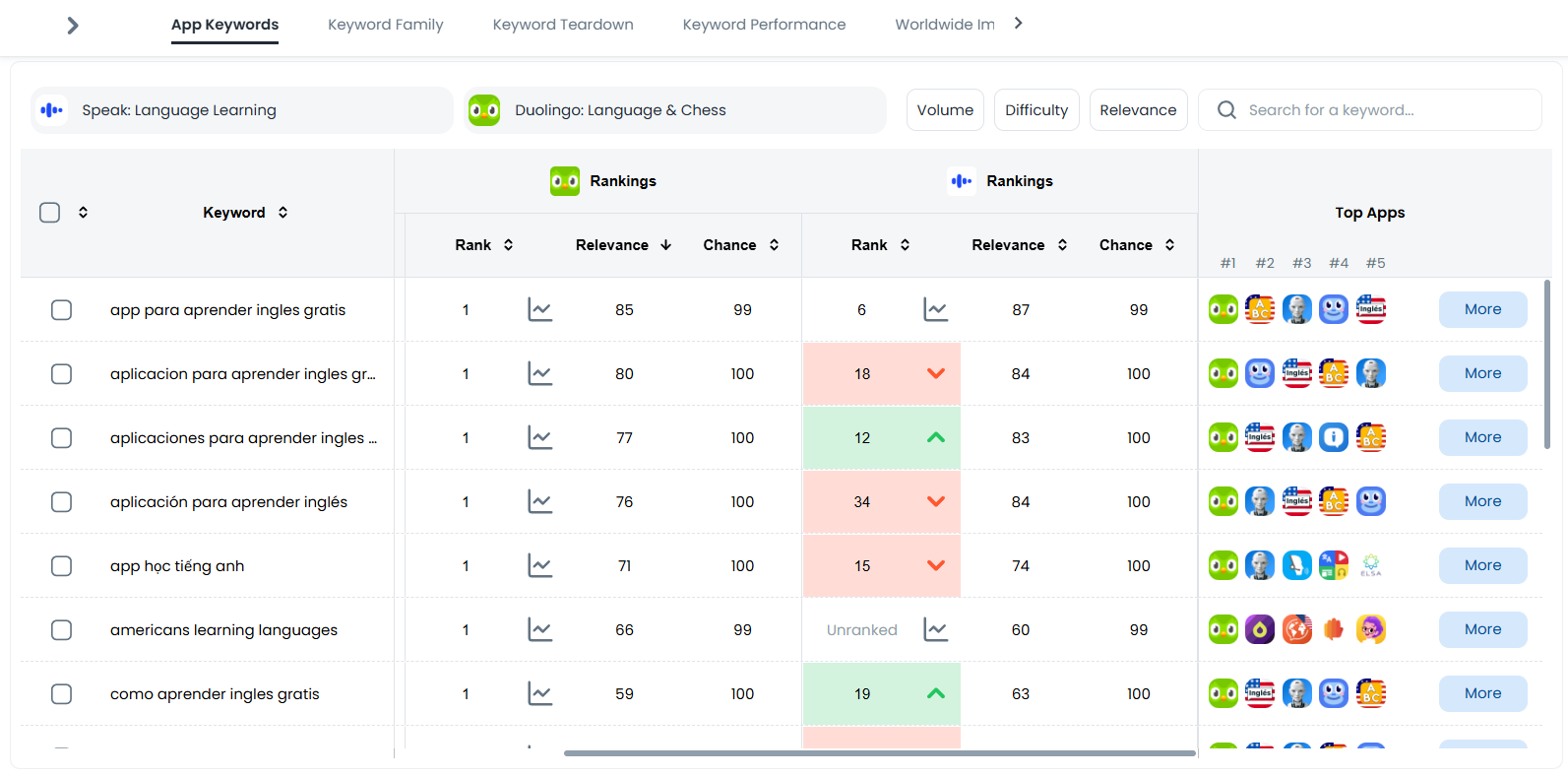The height and width of the screenshot is (776, 1568).
Task: Tick the select-all checkbox in the header
Action: [50, 213]
